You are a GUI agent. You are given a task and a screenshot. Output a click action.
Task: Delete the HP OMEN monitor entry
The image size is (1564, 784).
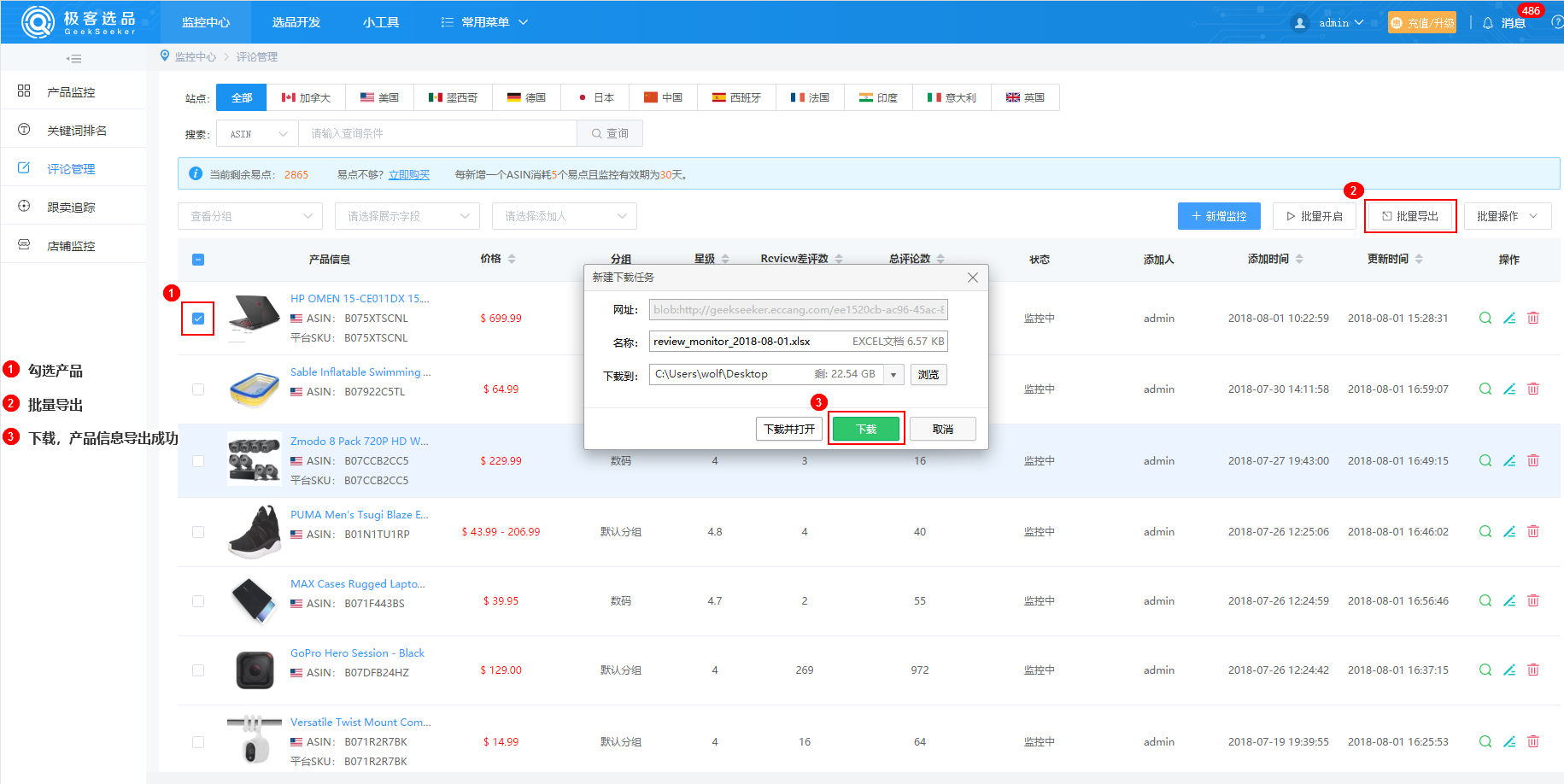click(1533, 318)
